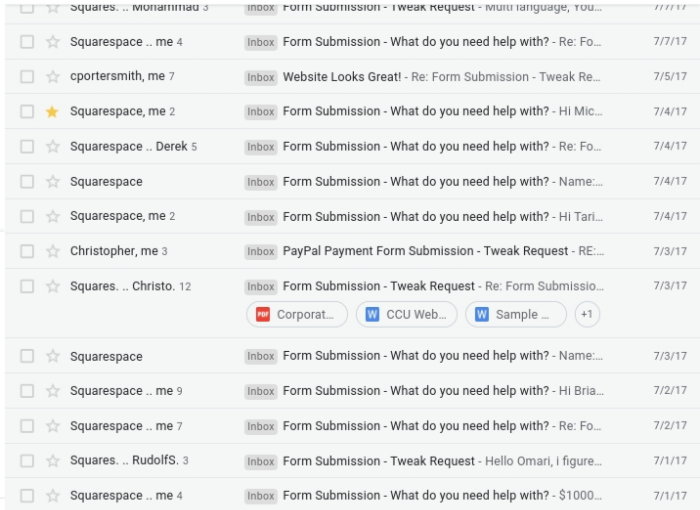This screenshot has height=510, width=700.
Task: Show the +1 additional attachments chip
Action: click(x=587, y=314)
